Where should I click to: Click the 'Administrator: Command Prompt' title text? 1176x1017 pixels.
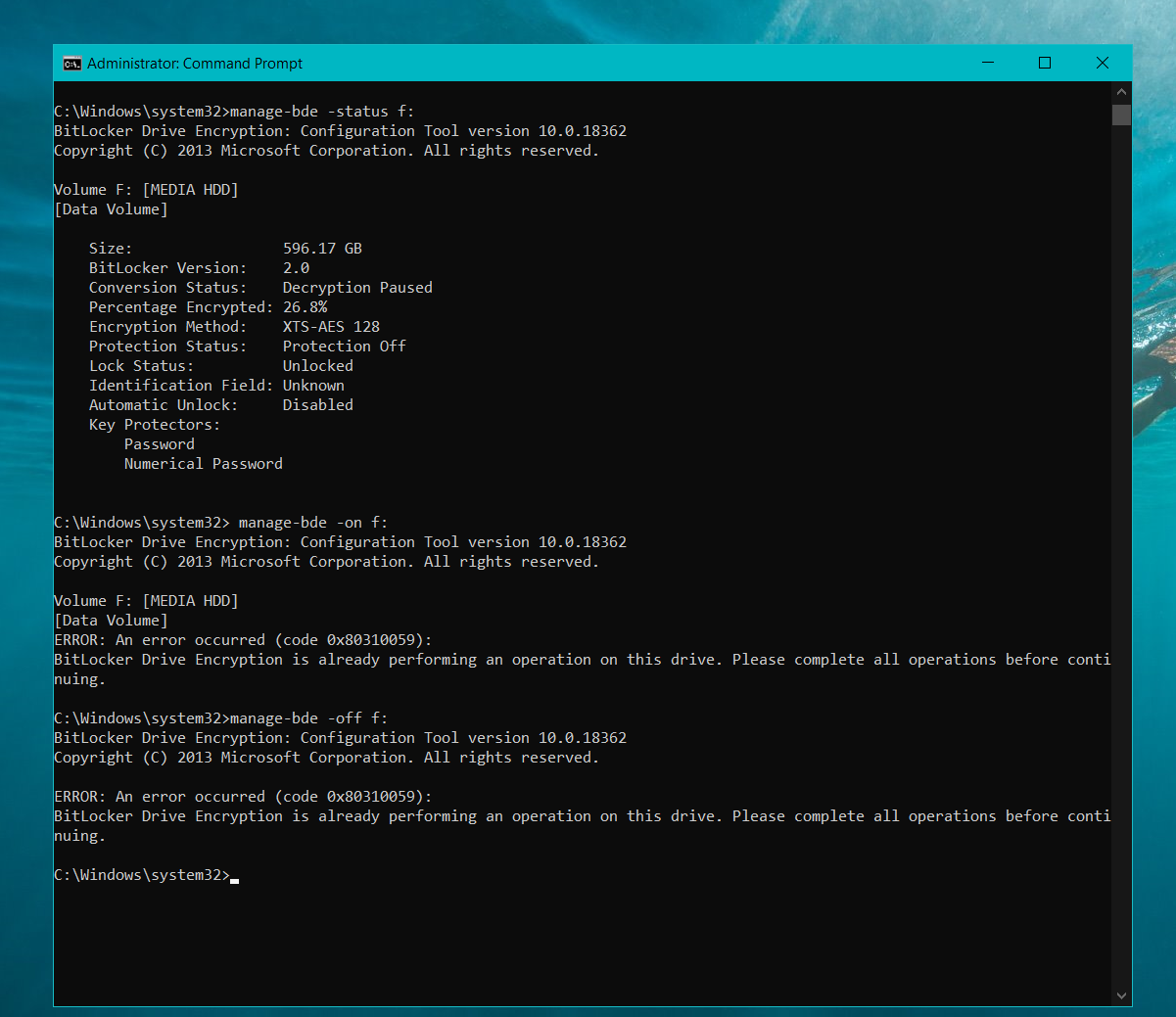(195, 64)
